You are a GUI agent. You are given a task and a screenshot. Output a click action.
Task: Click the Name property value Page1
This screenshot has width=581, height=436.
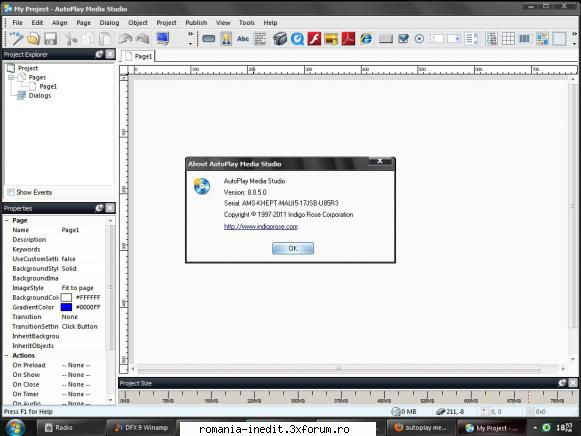click(x=70, y=230)
